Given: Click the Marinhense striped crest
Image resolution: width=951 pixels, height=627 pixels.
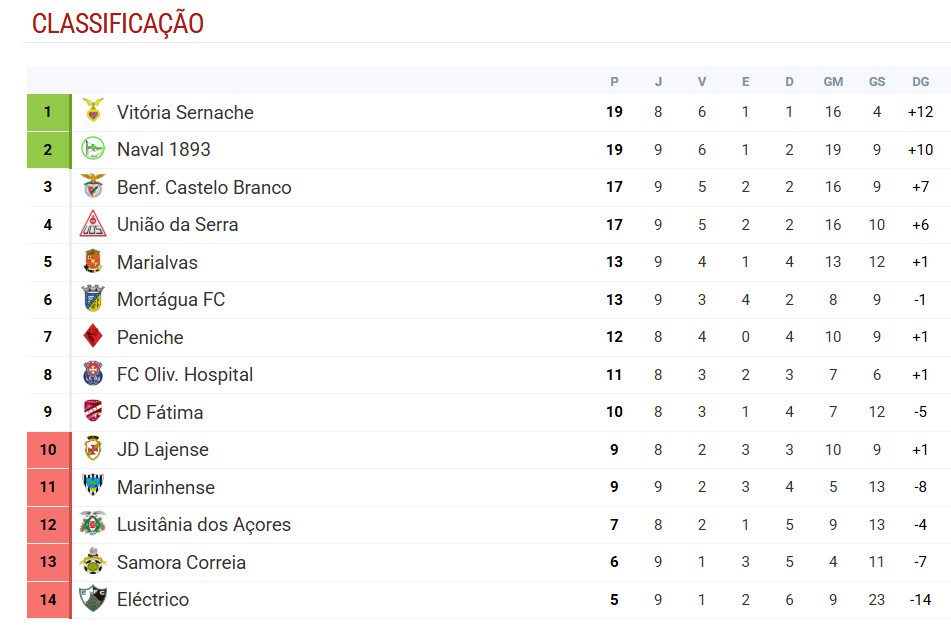Looking at the screenshot, I should [x=93, y=486].
